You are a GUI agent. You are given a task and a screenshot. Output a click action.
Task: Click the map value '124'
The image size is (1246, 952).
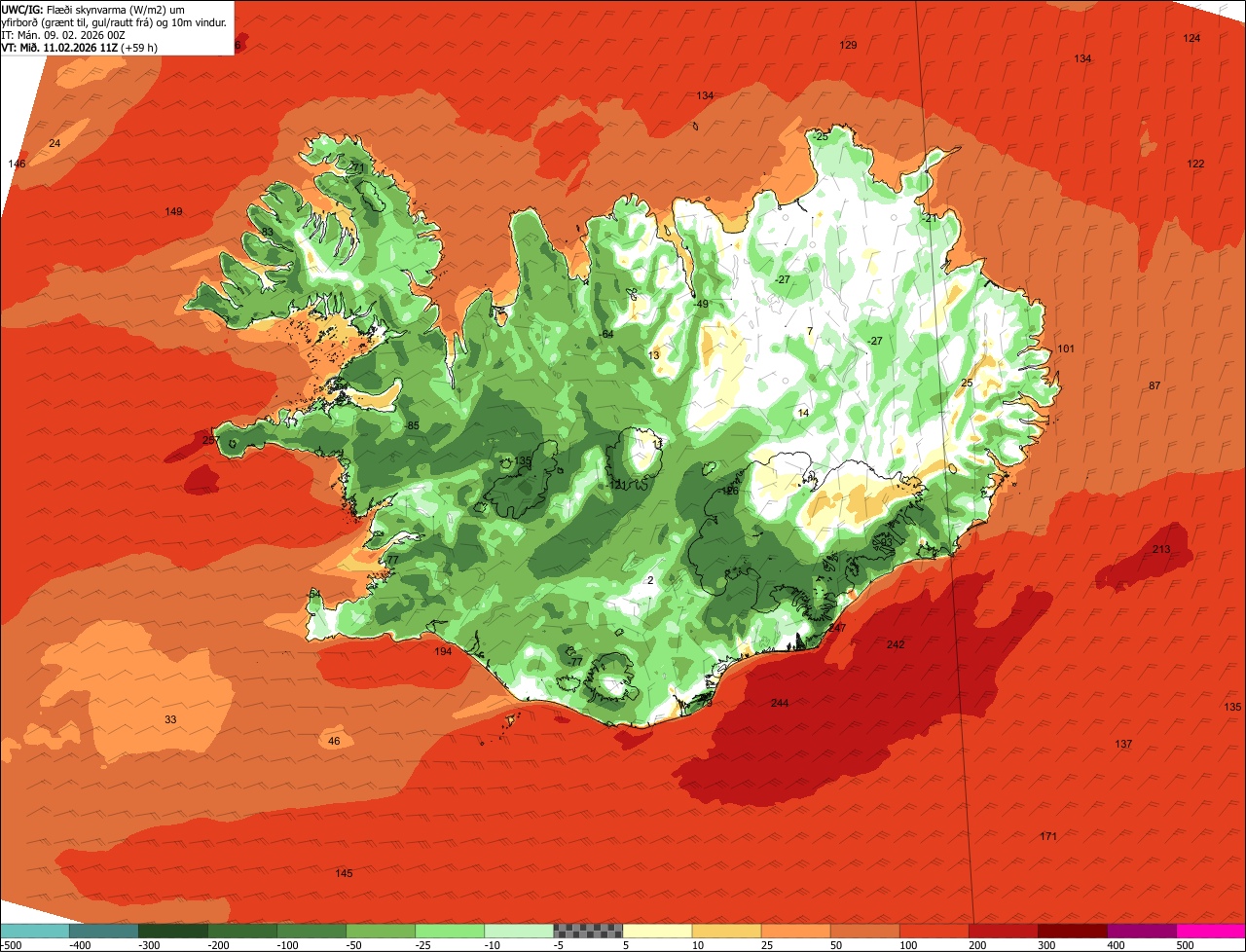tap(1191, 38)
